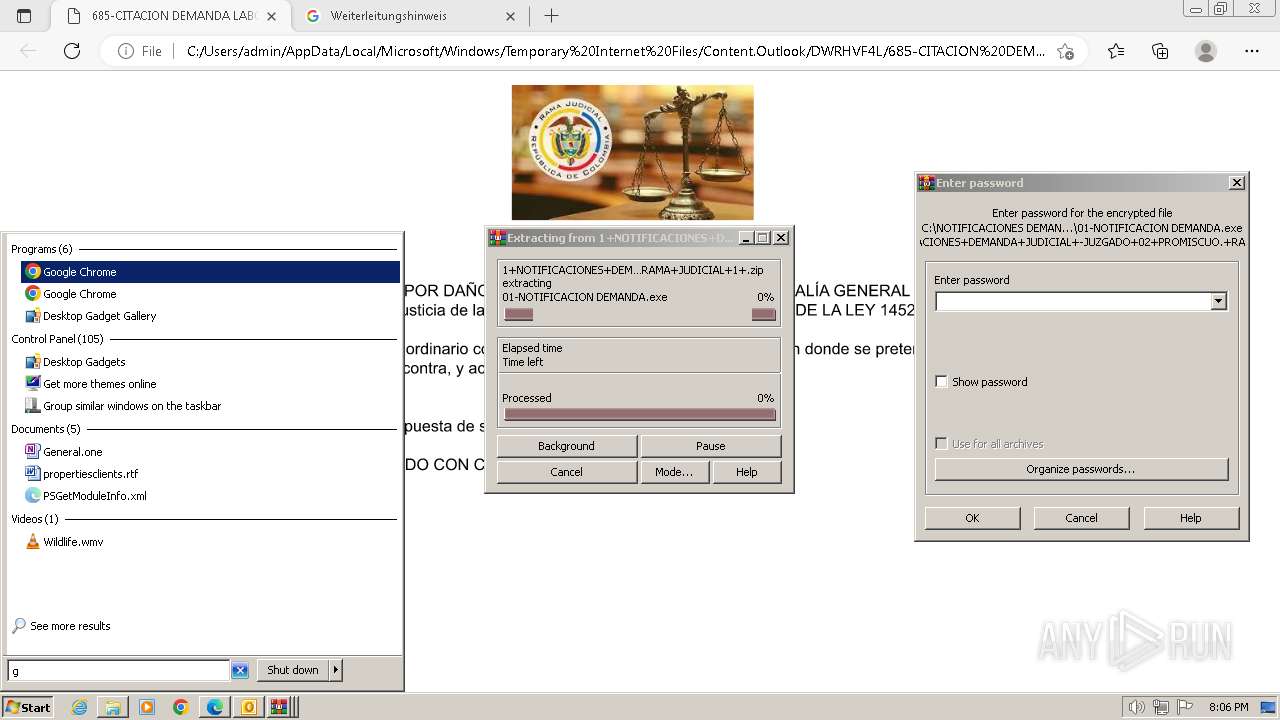The height and width of the screenshot is (720, 1280).
Task: Click Background in the extracting dialog
Action: click(x=566, y=446)
